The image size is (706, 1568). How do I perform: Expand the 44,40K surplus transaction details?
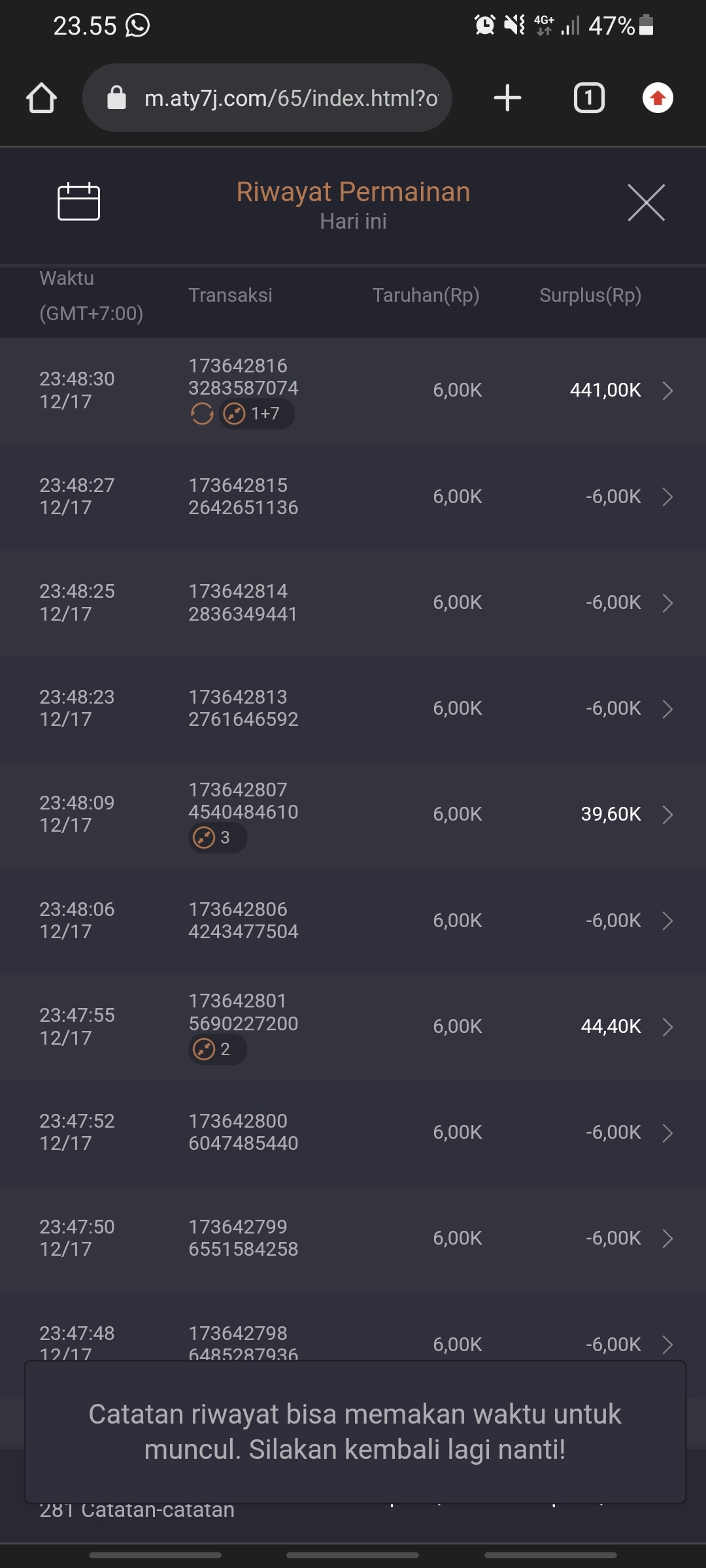[667, 1026]
